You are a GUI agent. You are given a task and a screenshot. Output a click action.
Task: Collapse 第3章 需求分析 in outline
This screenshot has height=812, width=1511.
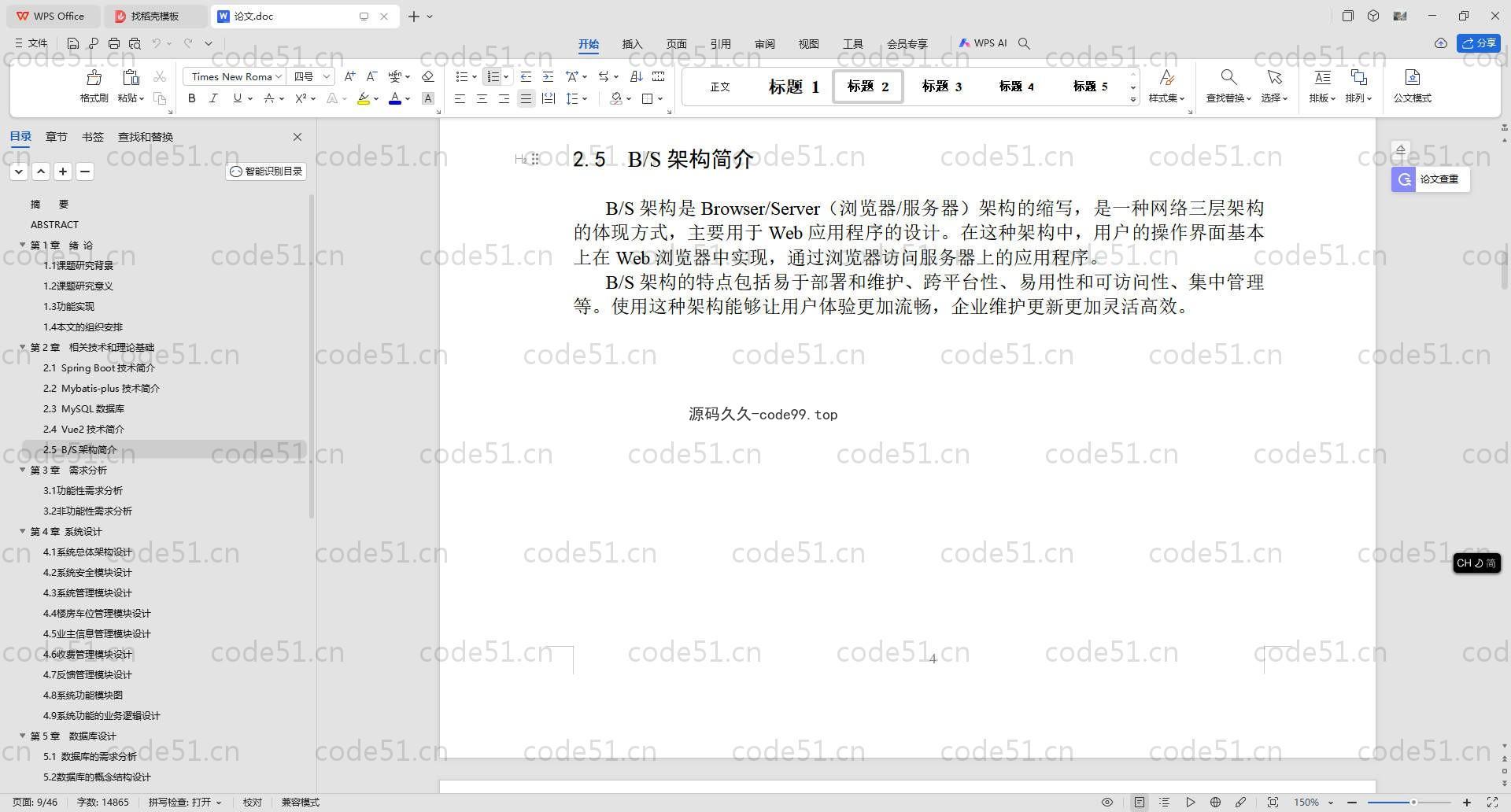click(x=23, y=470)
